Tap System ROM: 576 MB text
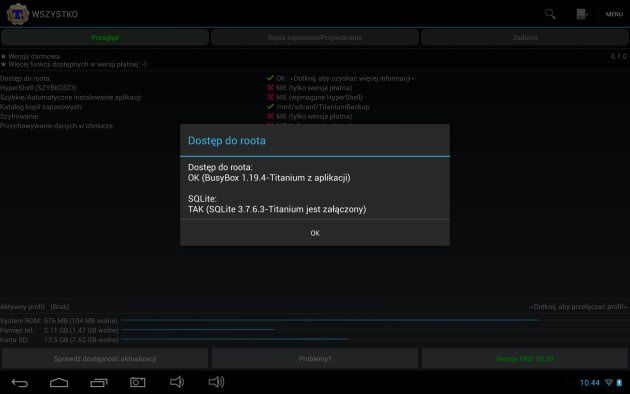The width and height of the screenshot is (630, 394). pos(59,321)
